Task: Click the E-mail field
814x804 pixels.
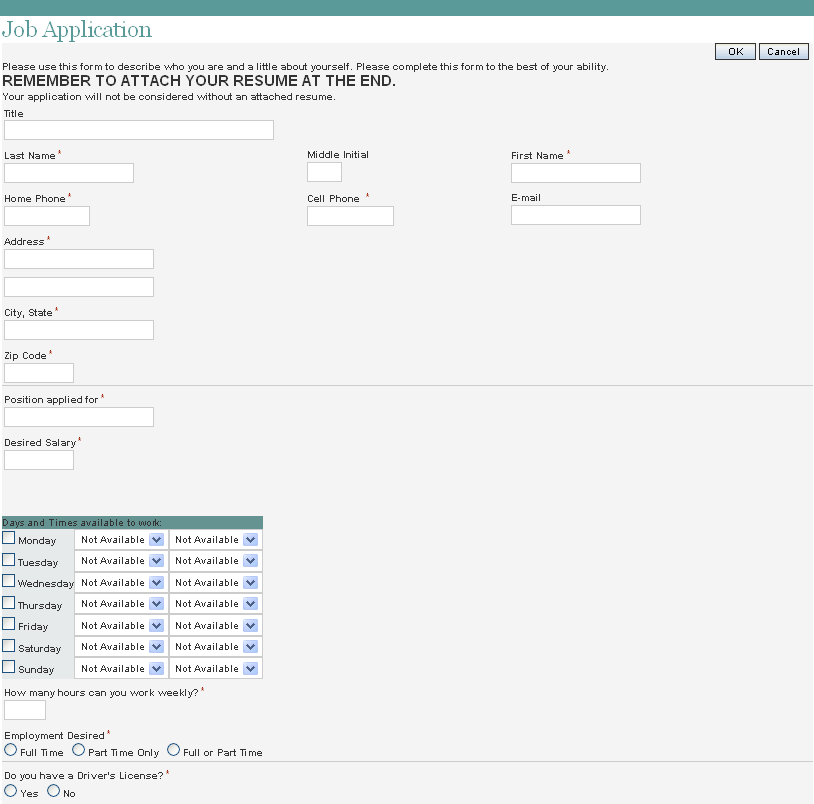Action: point(576,215)
